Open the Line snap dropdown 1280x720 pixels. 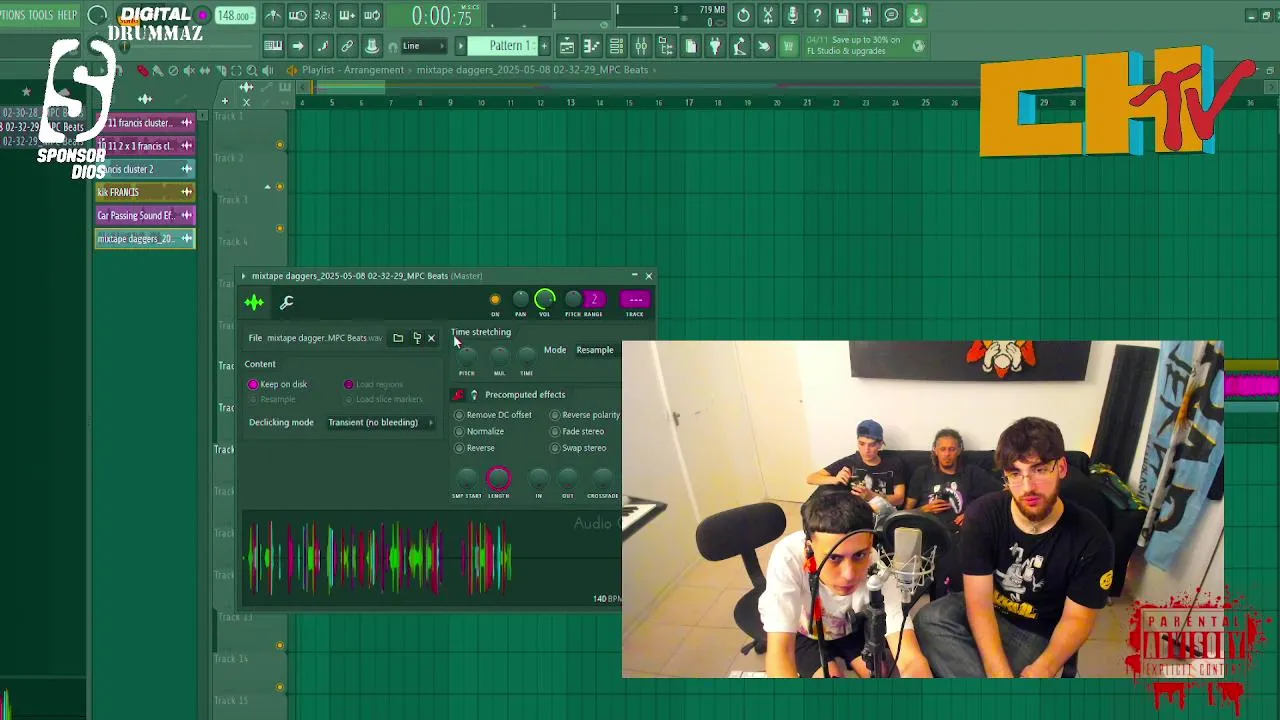(423, 46)
